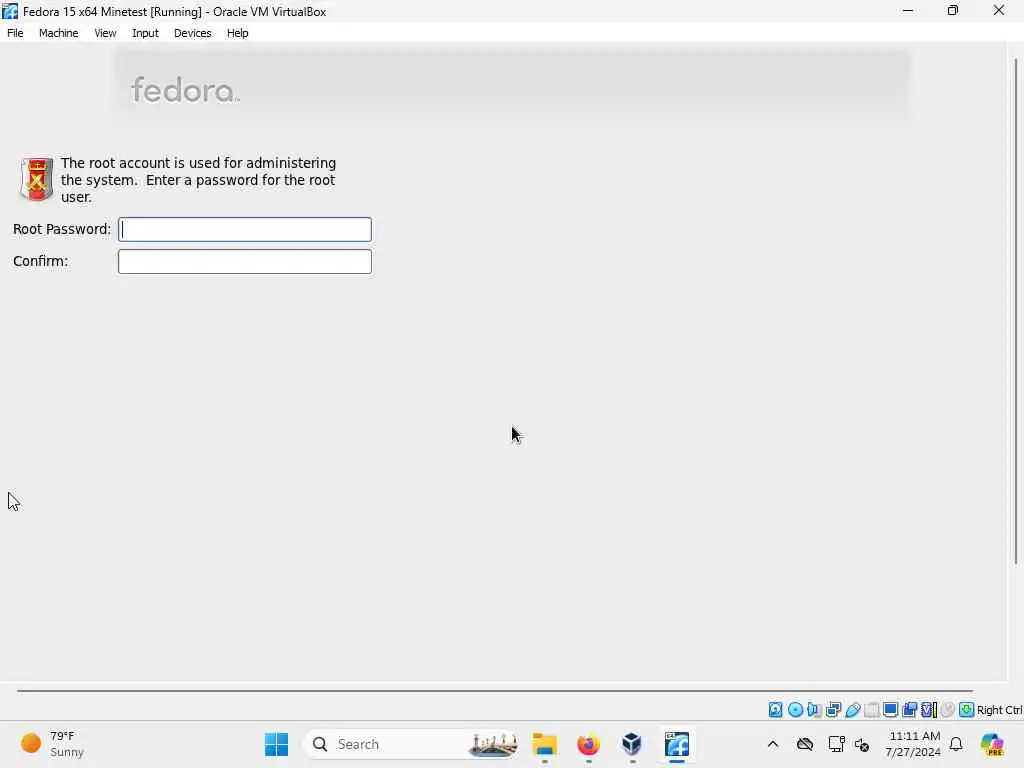Open the Windows Start menu
The width and height of the screenshot is (1024, 768).
tap(276, 744)
